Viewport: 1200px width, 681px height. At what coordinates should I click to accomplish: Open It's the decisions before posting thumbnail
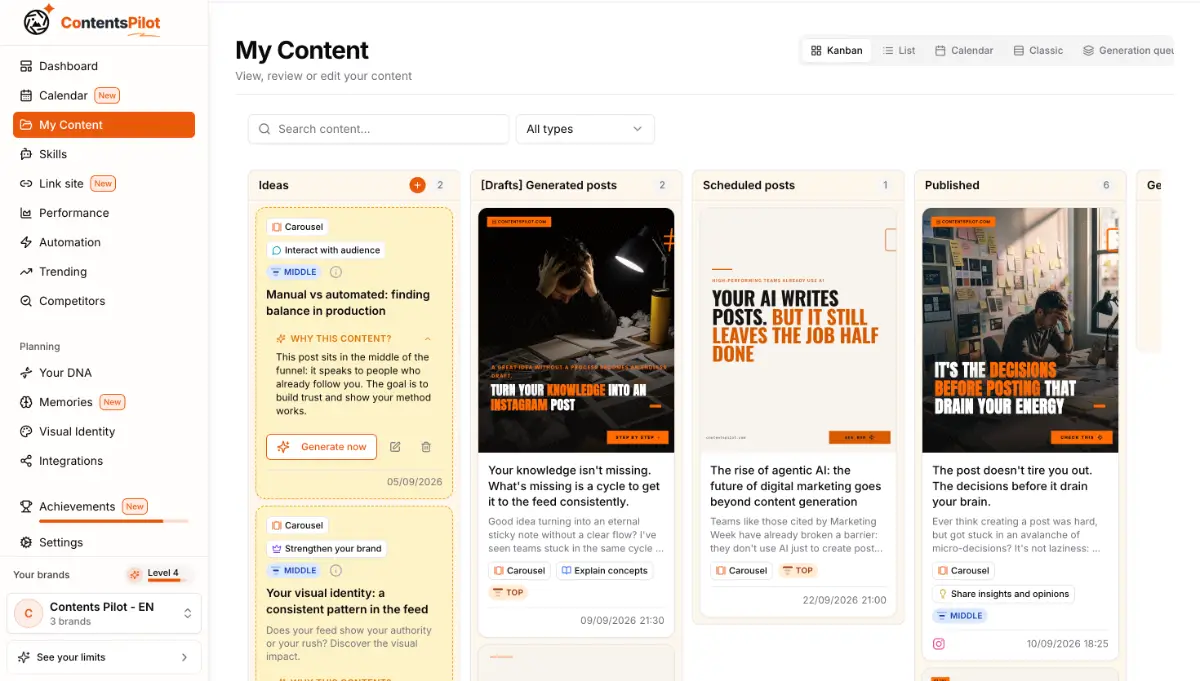click(x=1020, y=330)
